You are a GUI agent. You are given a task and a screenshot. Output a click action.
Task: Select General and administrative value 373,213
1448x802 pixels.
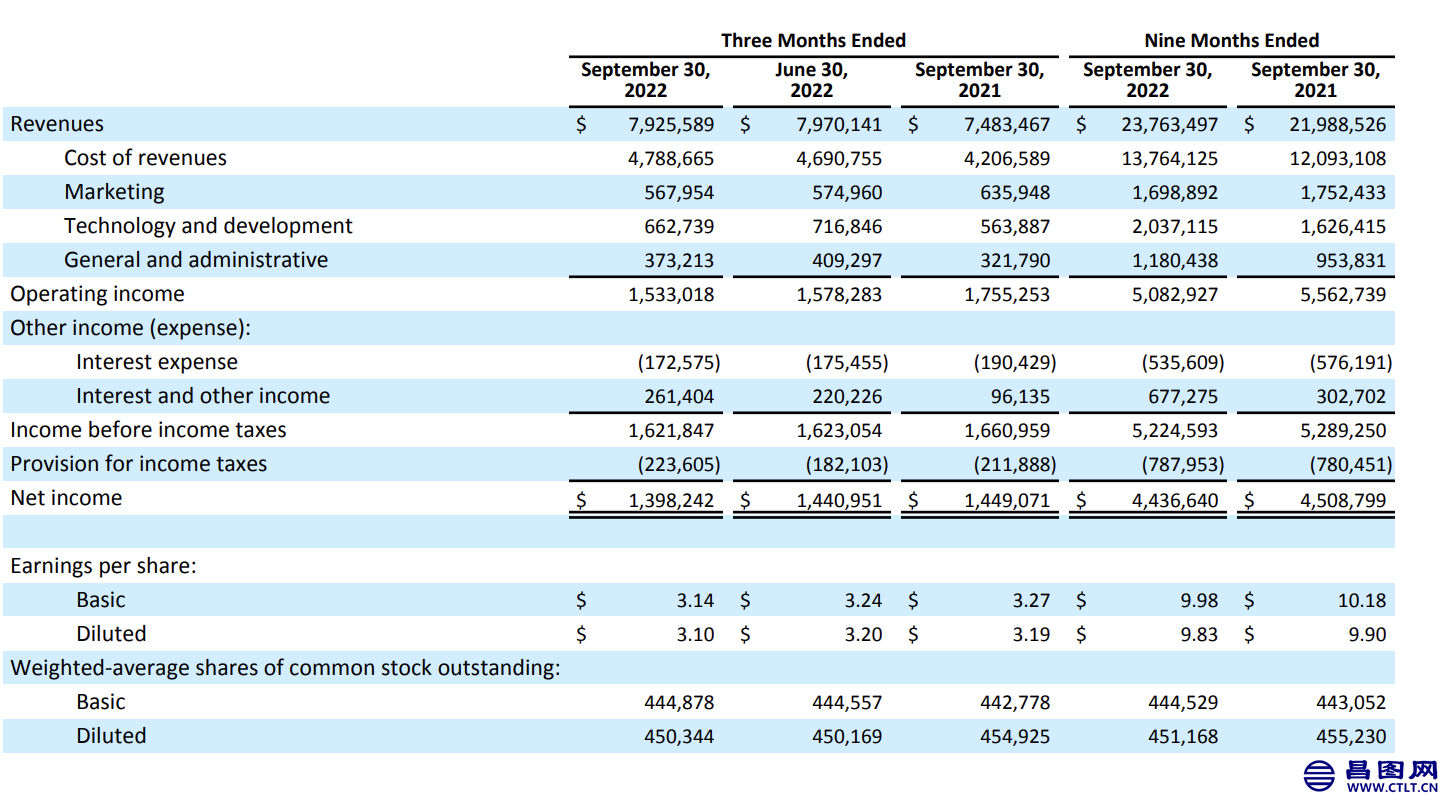(x=680, y=261)
